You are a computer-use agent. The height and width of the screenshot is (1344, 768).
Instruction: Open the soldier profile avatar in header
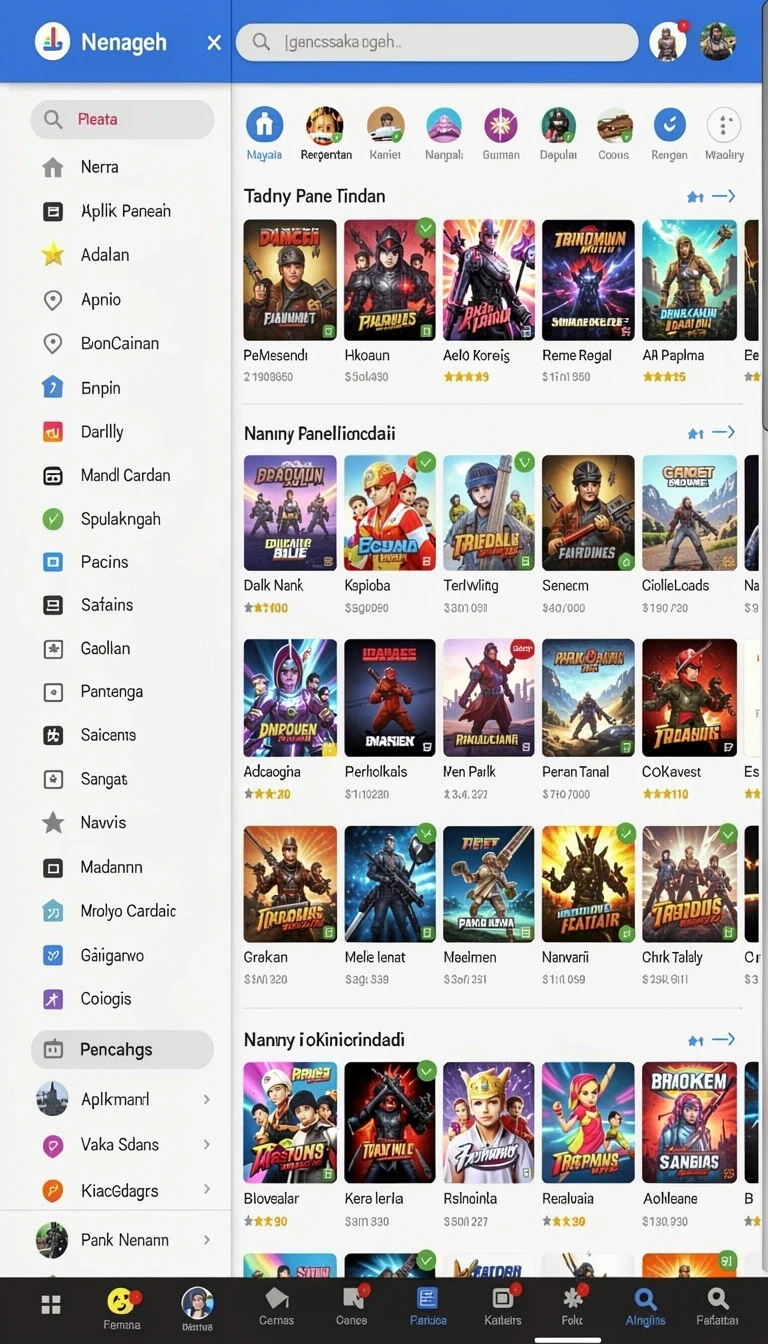[x=718, y=41]
